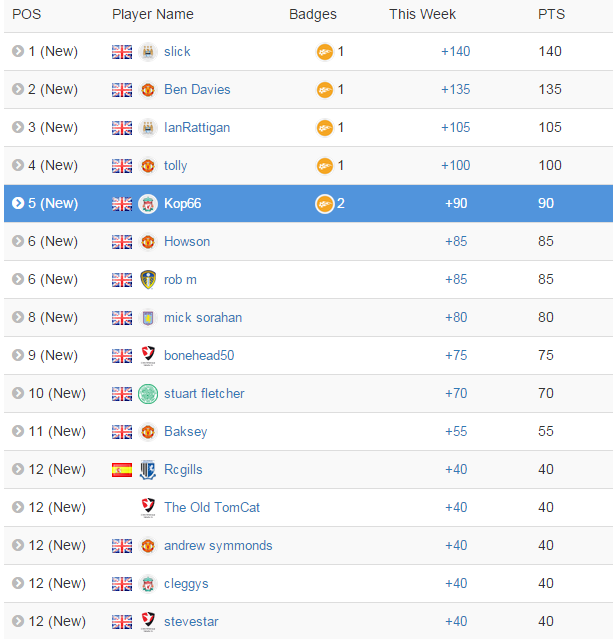Click Ben Davies' Manchester United crest
This screenshot has width=613, height=639.
147,90
